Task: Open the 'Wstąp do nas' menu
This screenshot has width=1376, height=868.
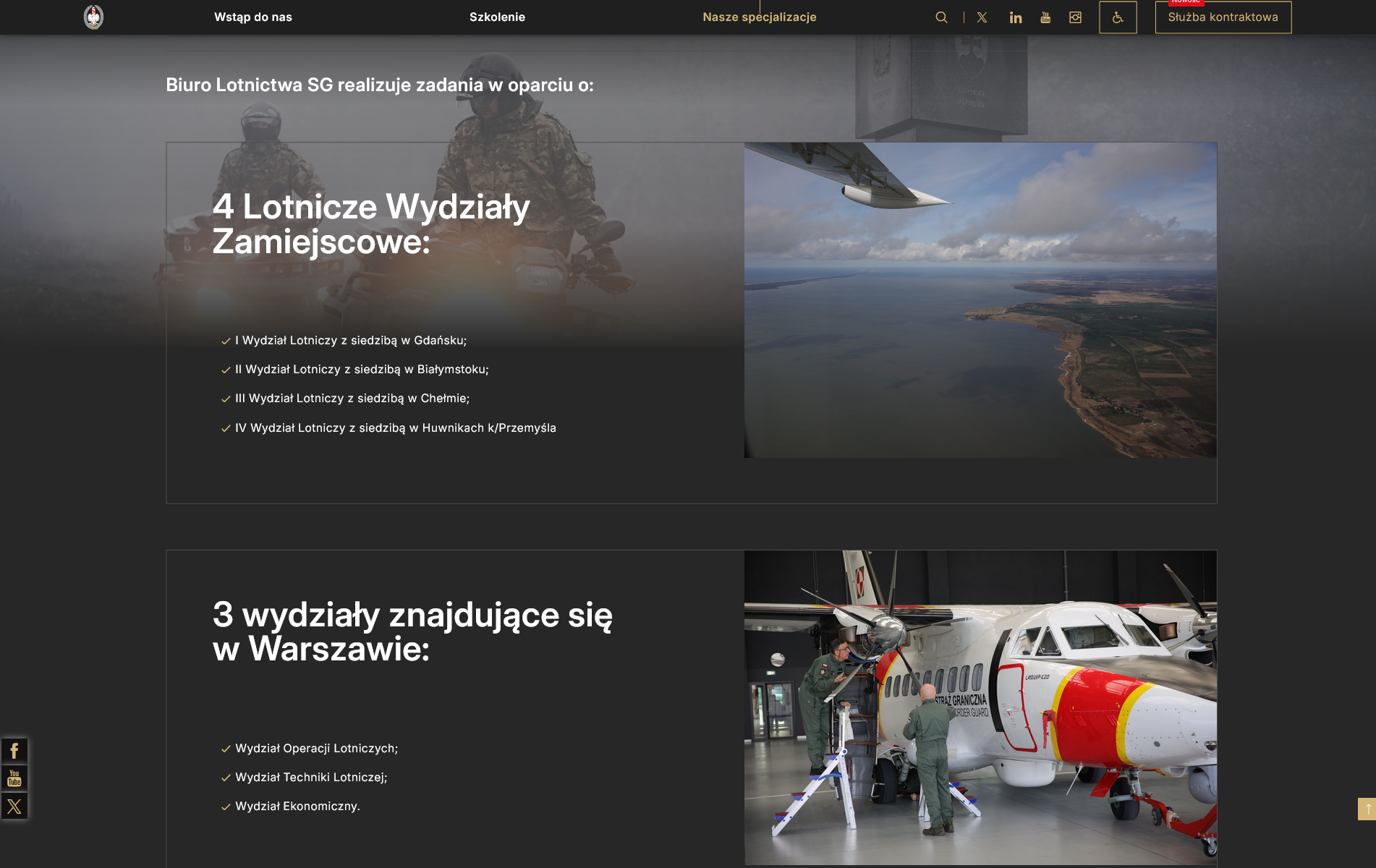Action: coord(253,17)
